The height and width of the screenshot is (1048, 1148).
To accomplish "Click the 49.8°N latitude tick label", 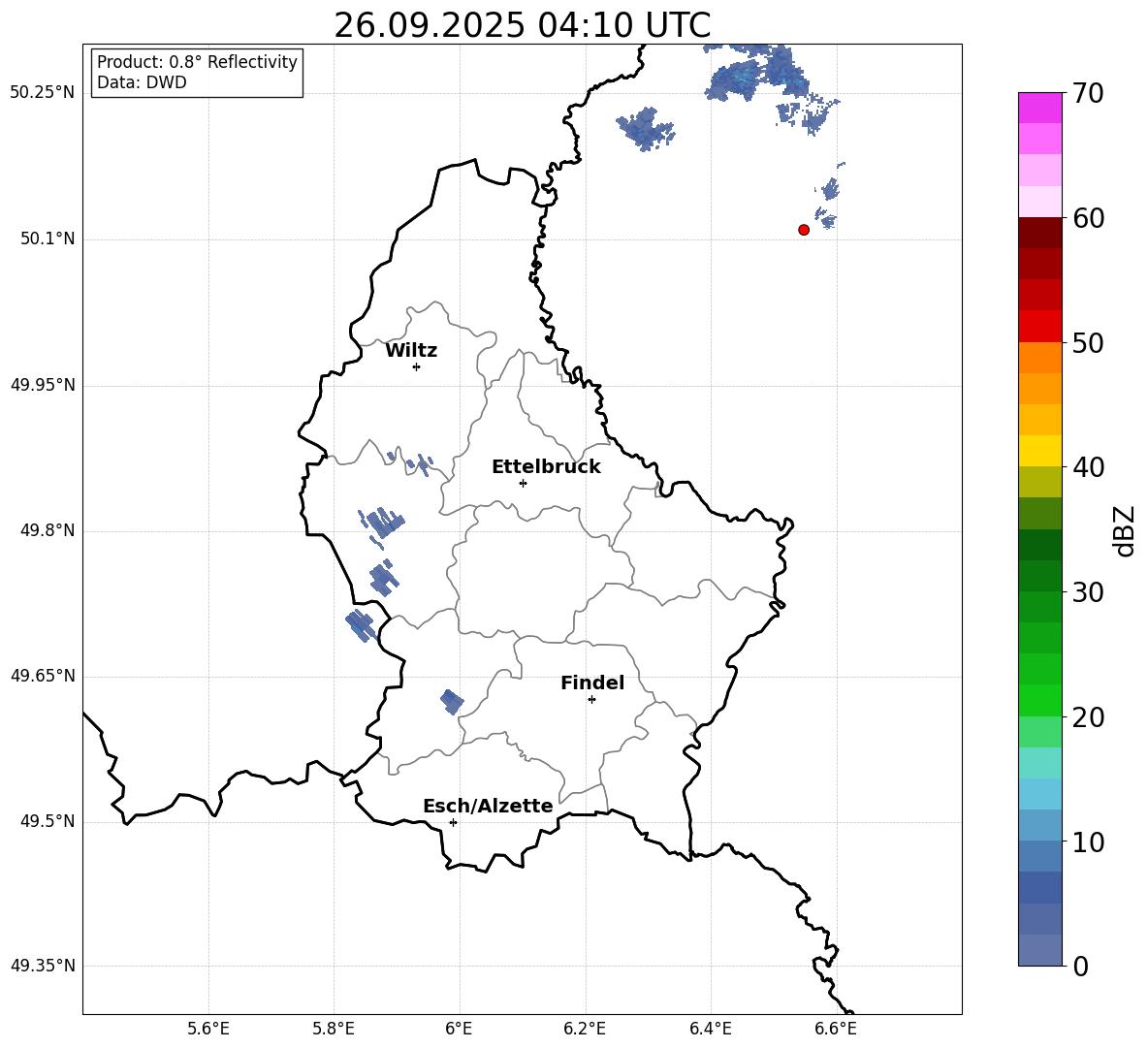I will (48, 530).
